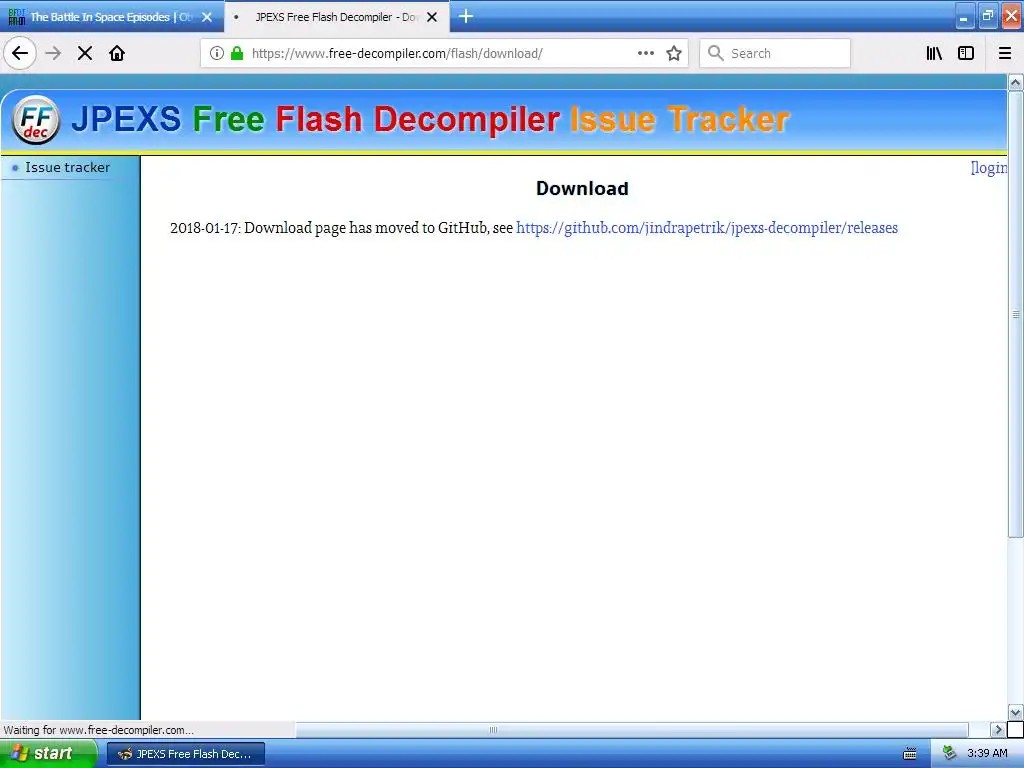Click the horizontal scrollbar right arrow
Image resolution: width=1024 pixels, height=768 pixels.
click(997, 729)
